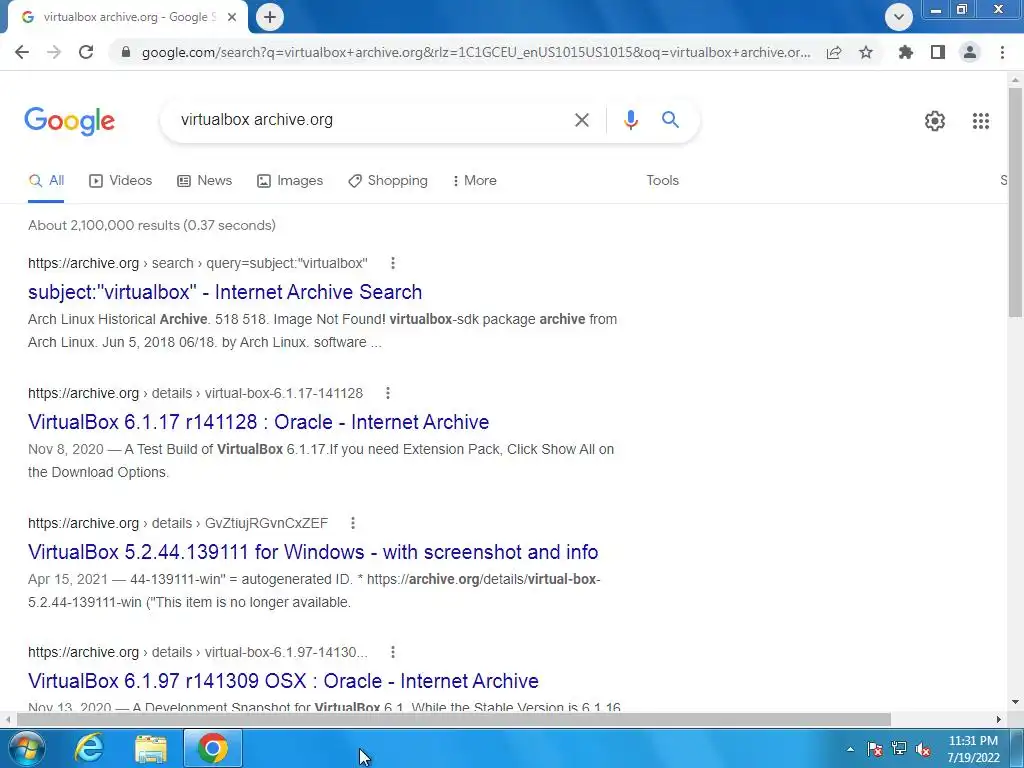Viewport: 1024px width, 768px height.
Task: Click the browser address bar URL
Action: click(476, 52)
